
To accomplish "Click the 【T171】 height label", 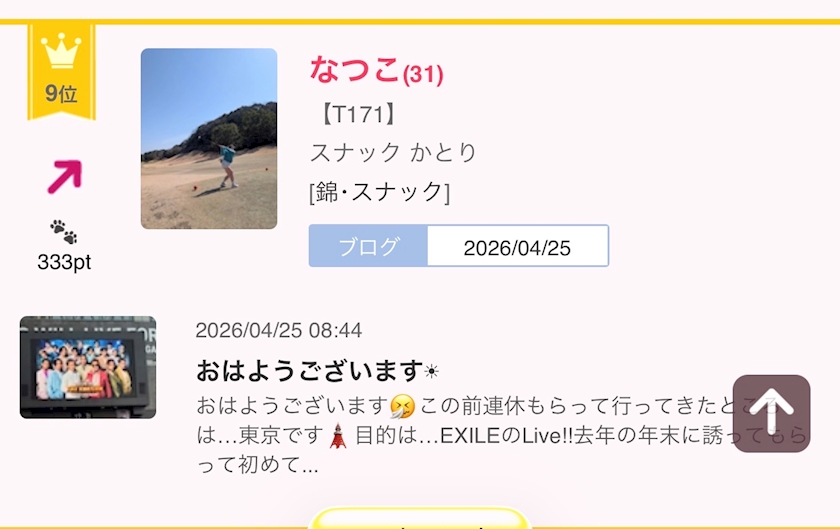I will [x=358, y=114].
